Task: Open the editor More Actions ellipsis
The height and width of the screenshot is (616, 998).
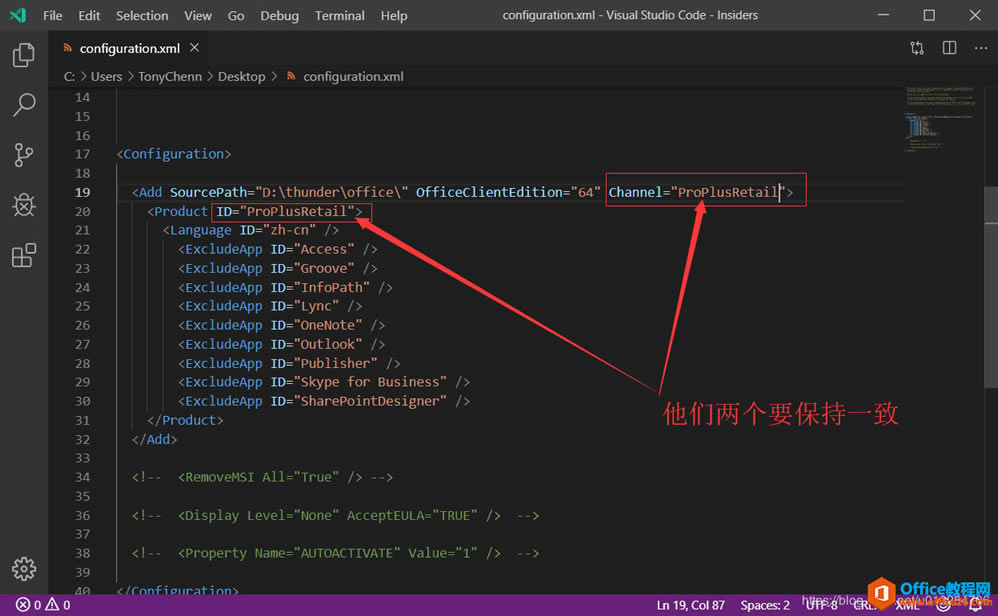Action: [980, 48]
